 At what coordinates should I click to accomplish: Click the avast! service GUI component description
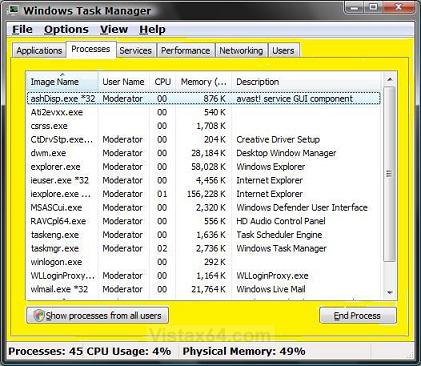pos(295,99)
